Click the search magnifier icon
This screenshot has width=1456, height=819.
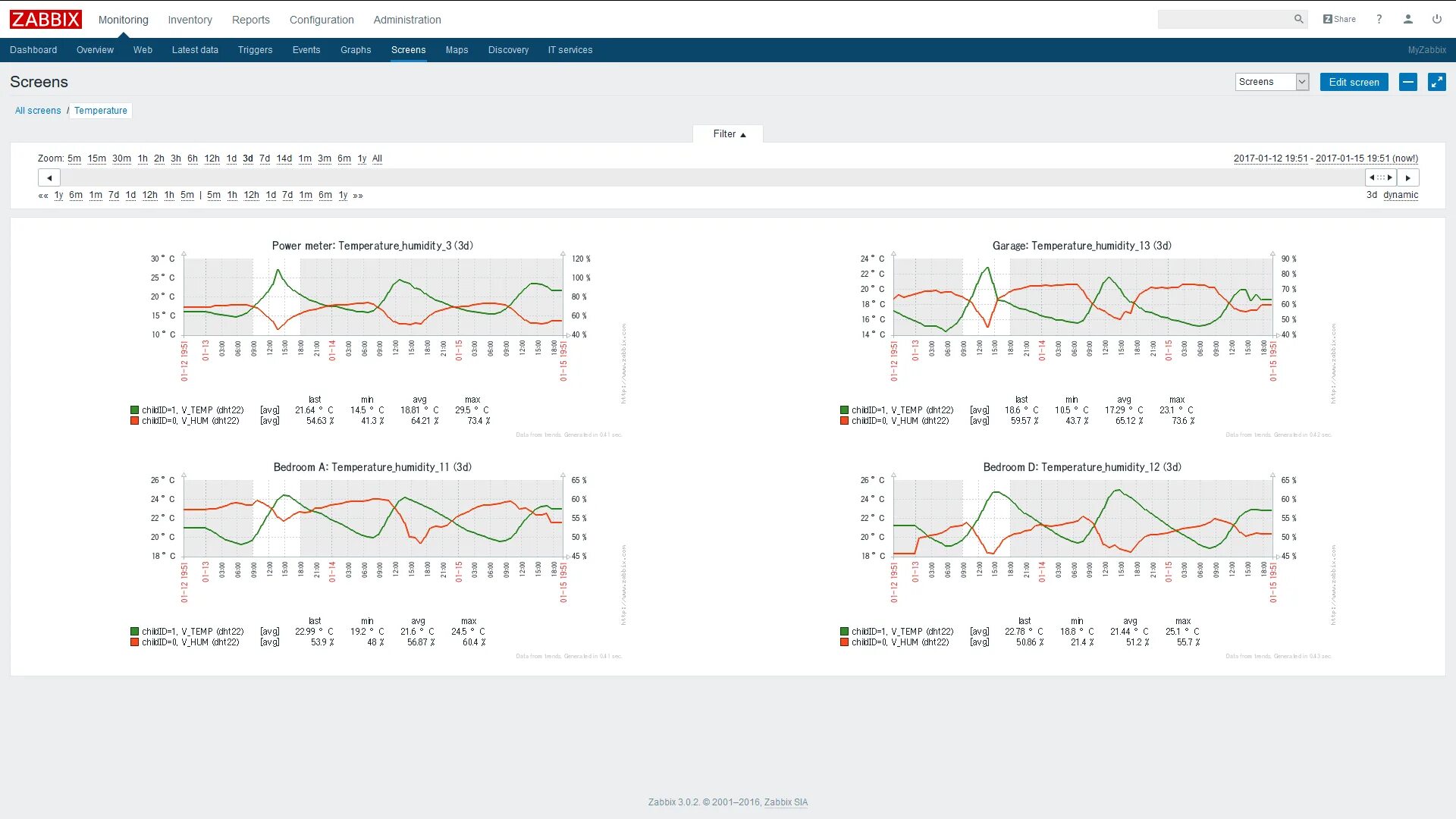pyautogui.click(x=1298, y=19)
